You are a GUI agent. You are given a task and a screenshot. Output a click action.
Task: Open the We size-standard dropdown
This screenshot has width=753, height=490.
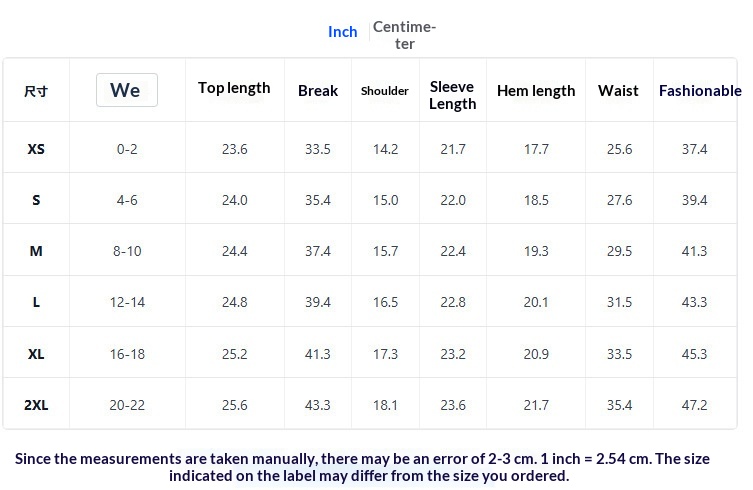point(127,90)
